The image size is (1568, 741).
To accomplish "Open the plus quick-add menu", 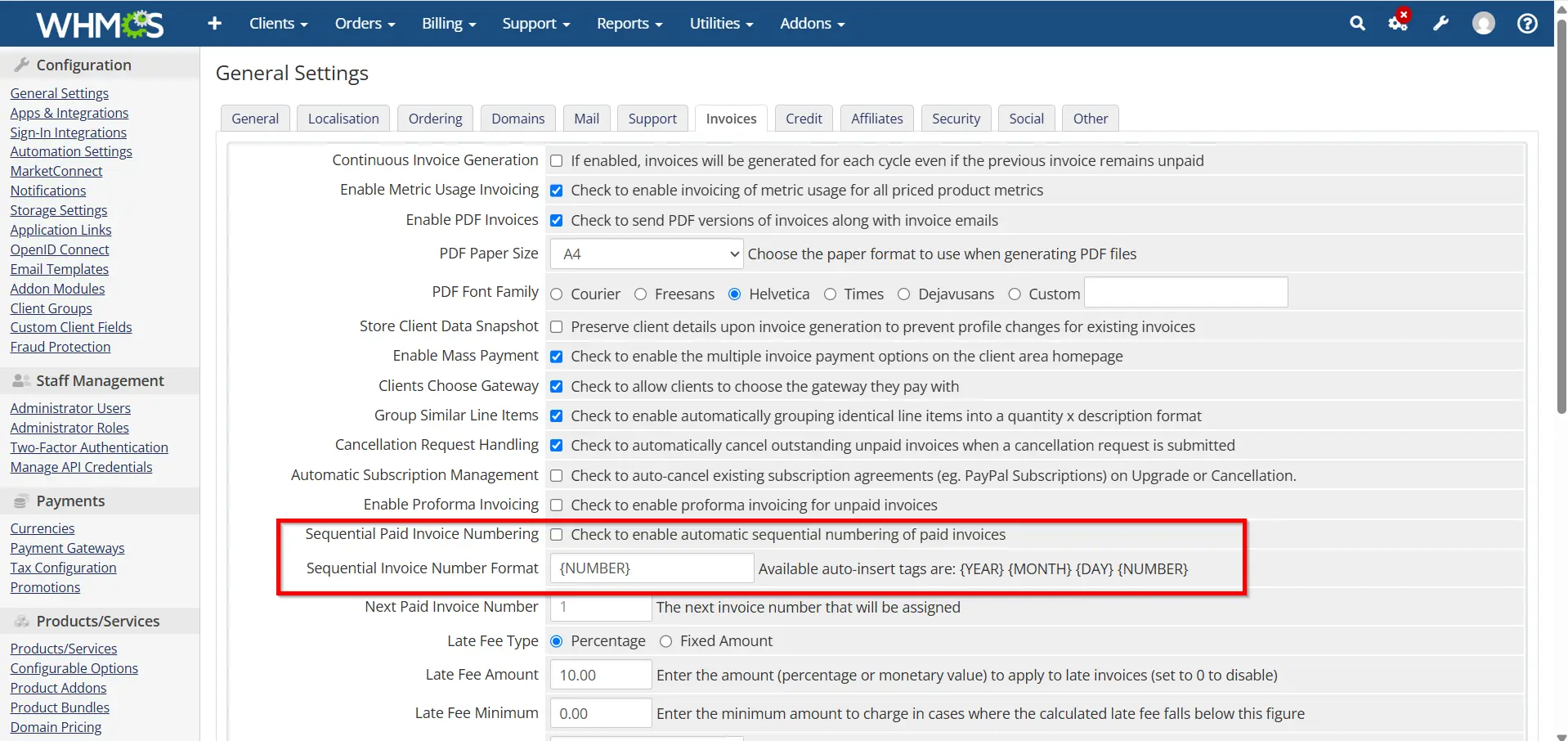I will pyautogui.click(x=214, y=24).
